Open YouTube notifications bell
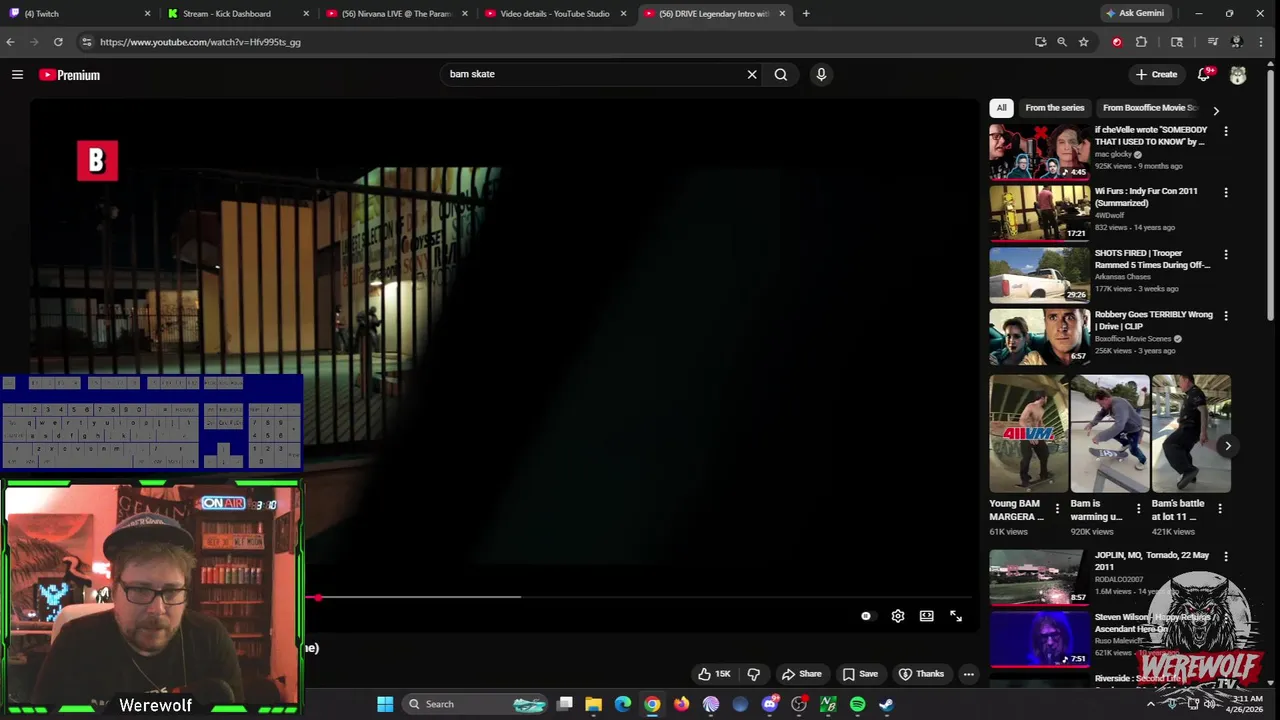Screen dimensions: 1280x720 1204,74
